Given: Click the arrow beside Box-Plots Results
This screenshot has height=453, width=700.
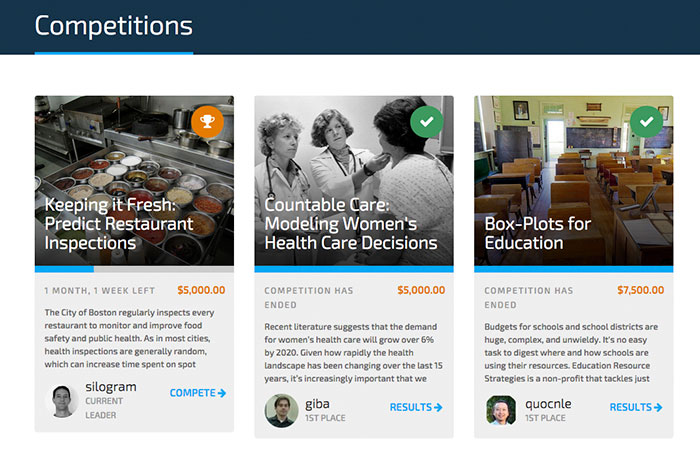Looking at the screenshot, I should [x=658, y=407].
